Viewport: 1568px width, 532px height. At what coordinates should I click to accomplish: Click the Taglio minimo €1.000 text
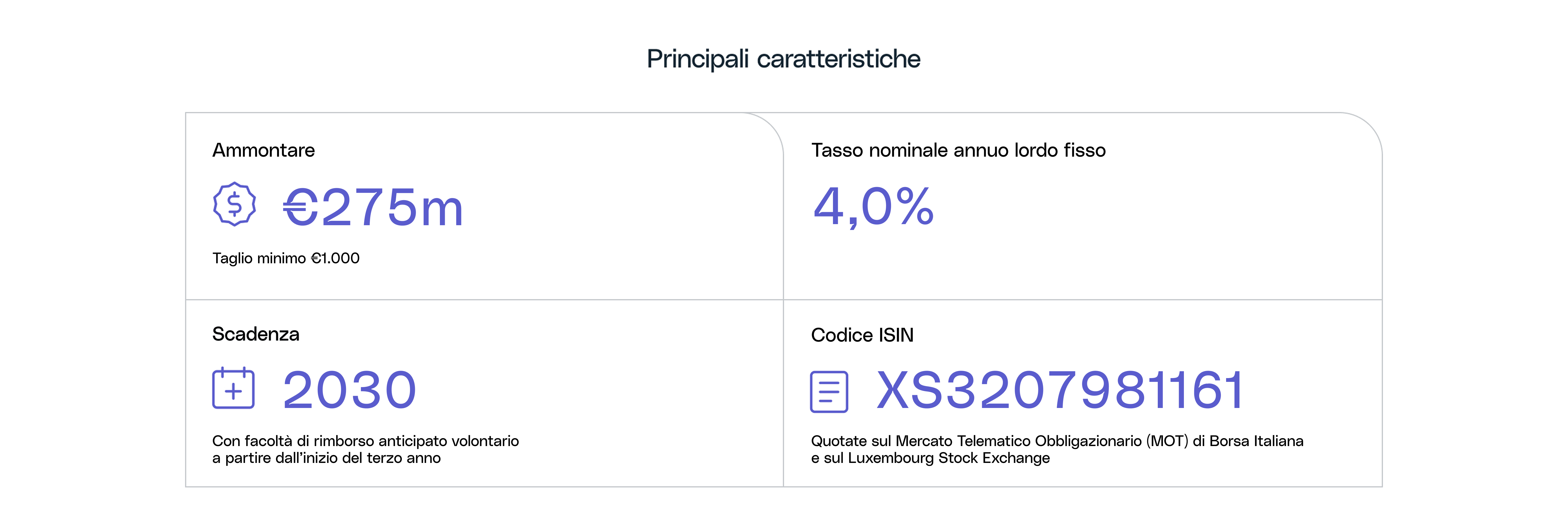[x=286, y=258]
